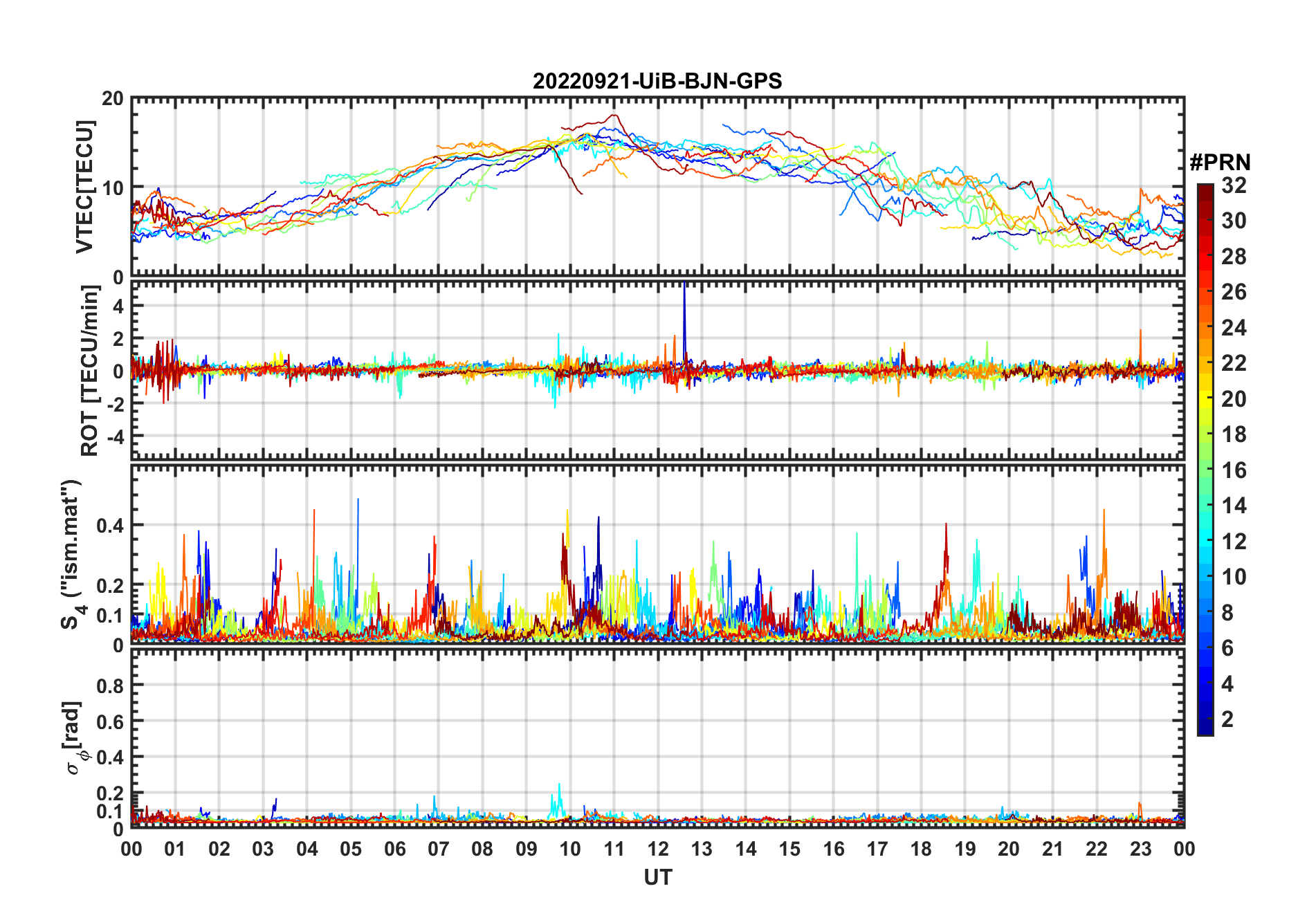Select the 0.8 tick on the sigma-phi axis
Viewport: 1316px width, 920px height.
coord(110,686)
